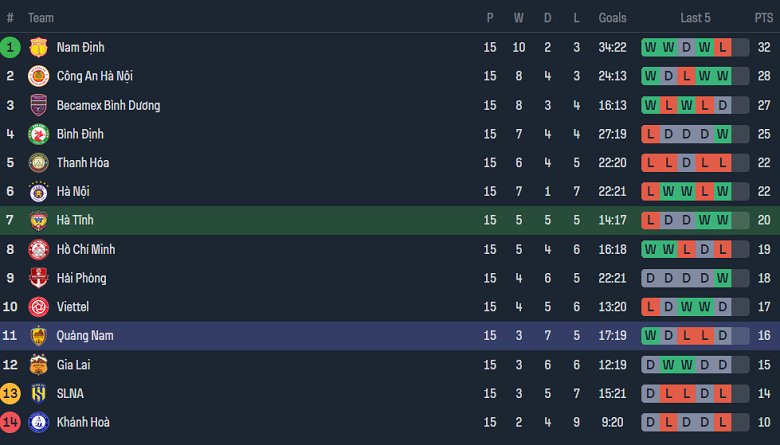Open the Thanh Hóa team page
The width and height of the screenshot is (780, 445).
pos(83,163)
